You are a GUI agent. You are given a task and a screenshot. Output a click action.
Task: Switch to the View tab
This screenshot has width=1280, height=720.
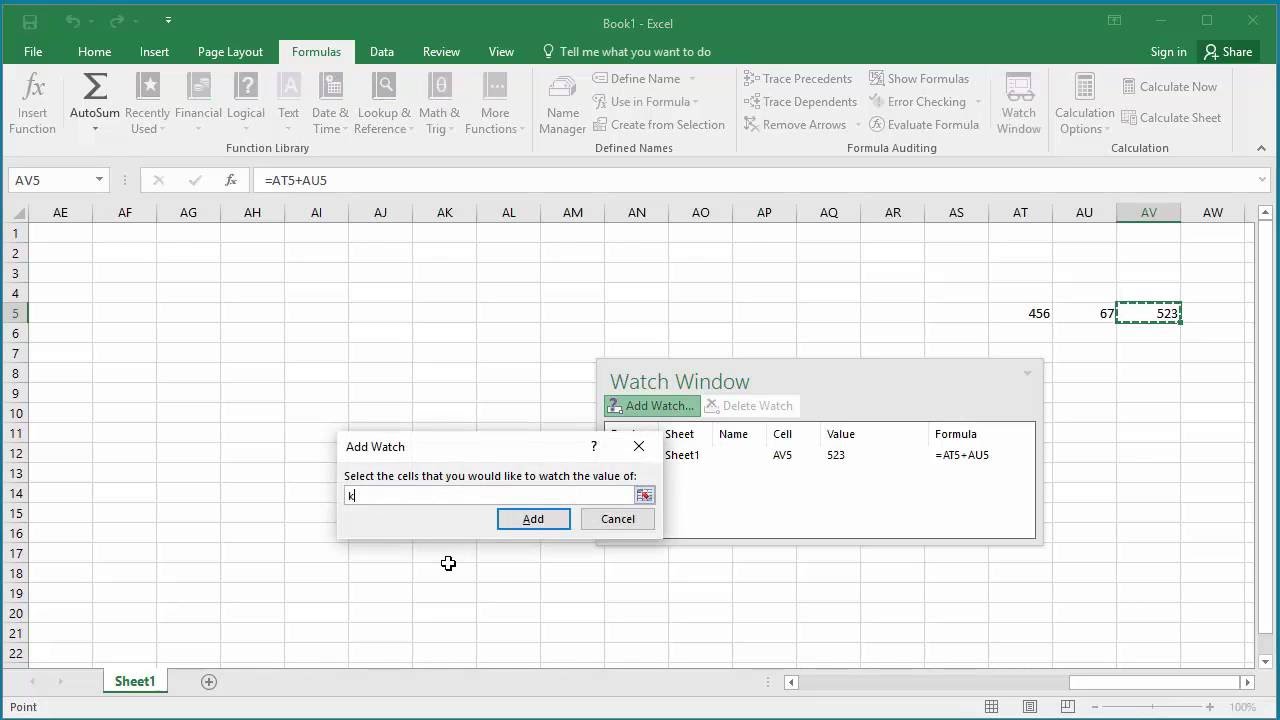501,52
